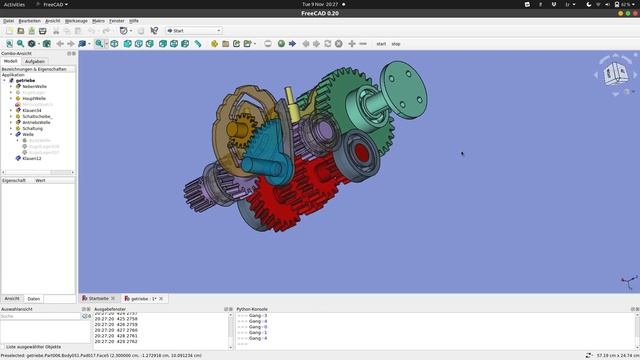
Task: Switch to the Aufgaben tab
Action: pos(35,61)
